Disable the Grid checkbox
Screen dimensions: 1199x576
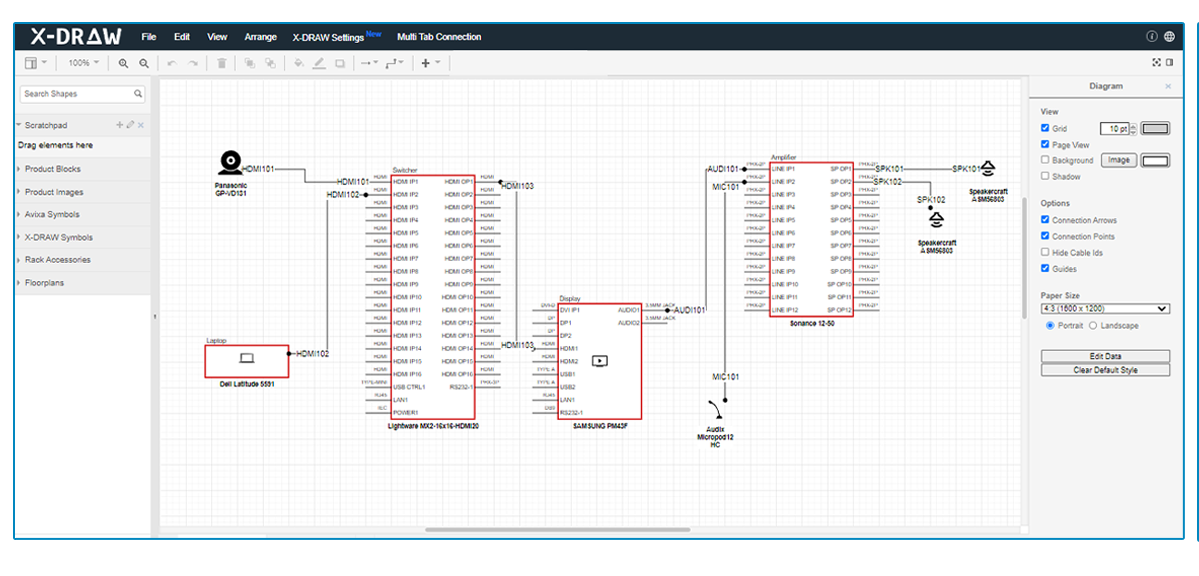(1046, 128)
